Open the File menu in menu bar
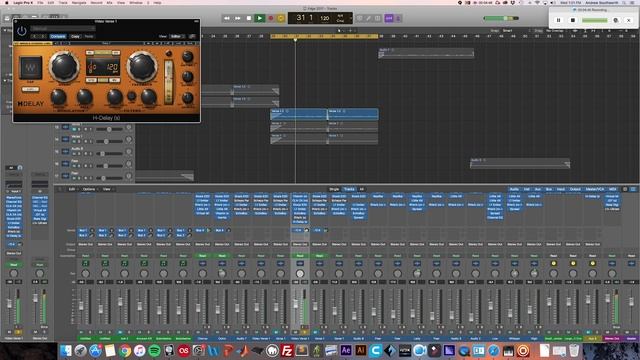The width and height of the screenshot is (640, 360). coord(40,3)
